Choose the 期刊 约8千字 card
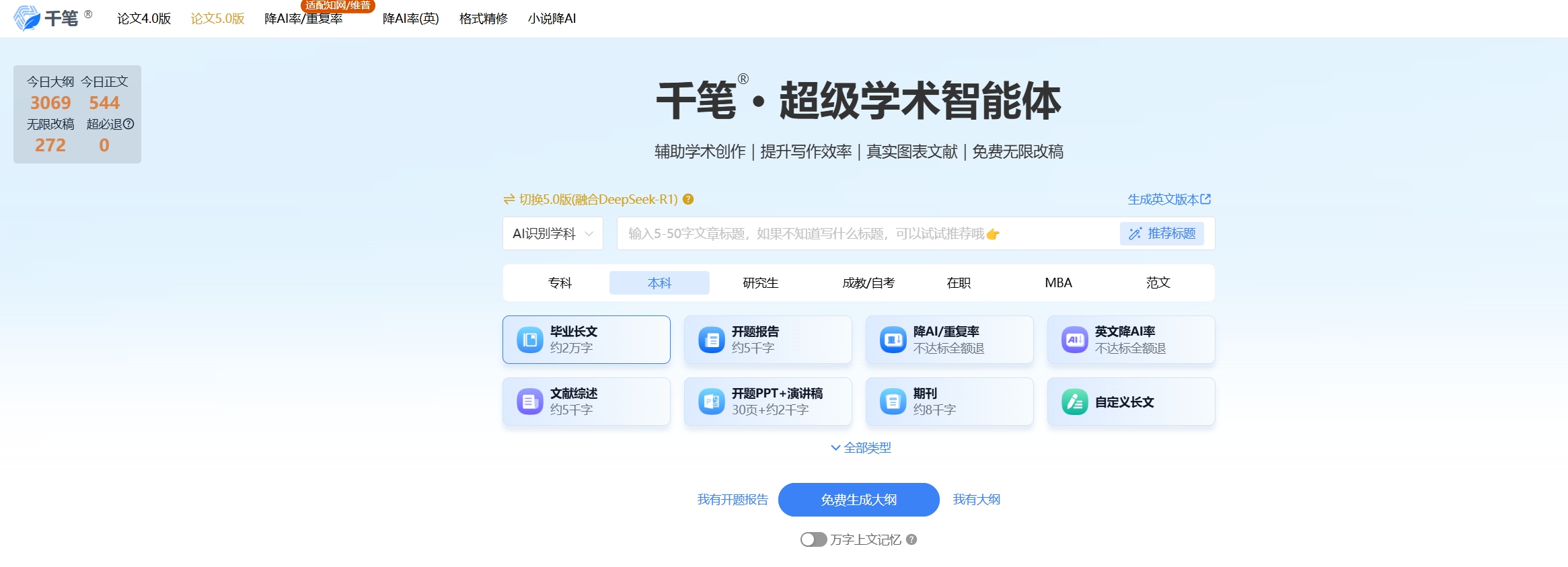This screenshot has height=567, width=1568. pos(950,402)
